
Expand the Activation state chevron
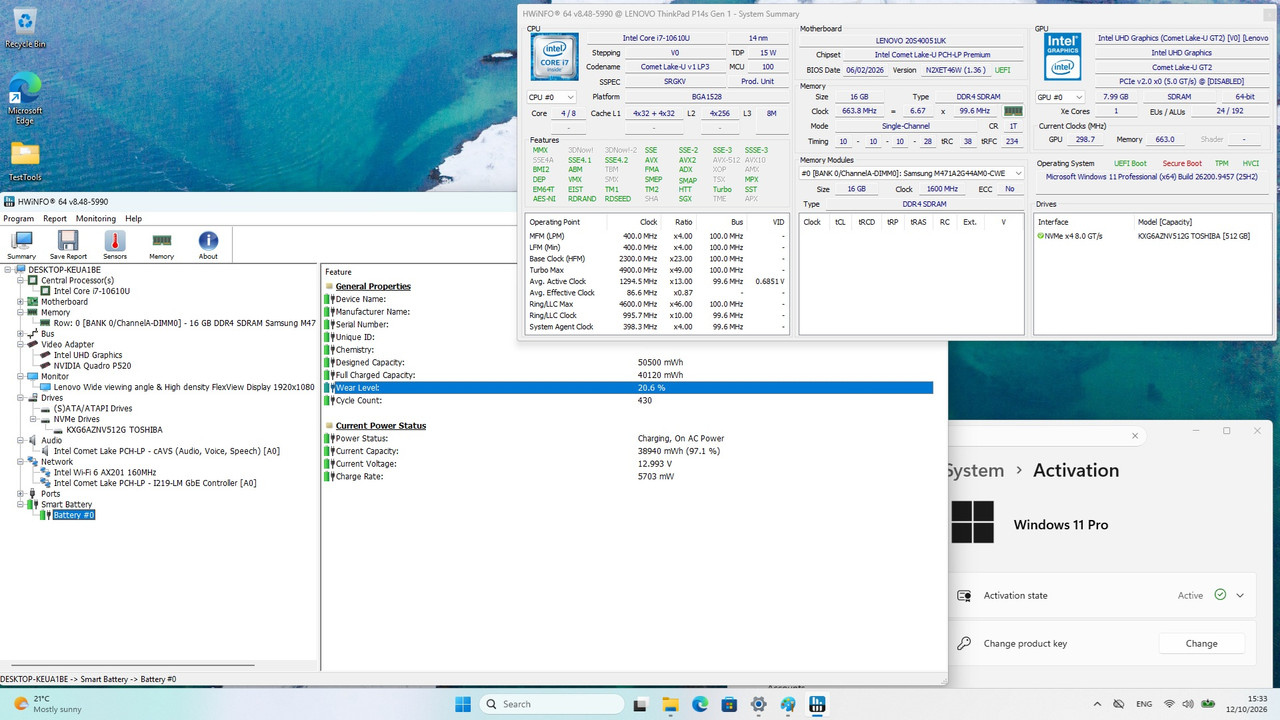click(1240, 595)
